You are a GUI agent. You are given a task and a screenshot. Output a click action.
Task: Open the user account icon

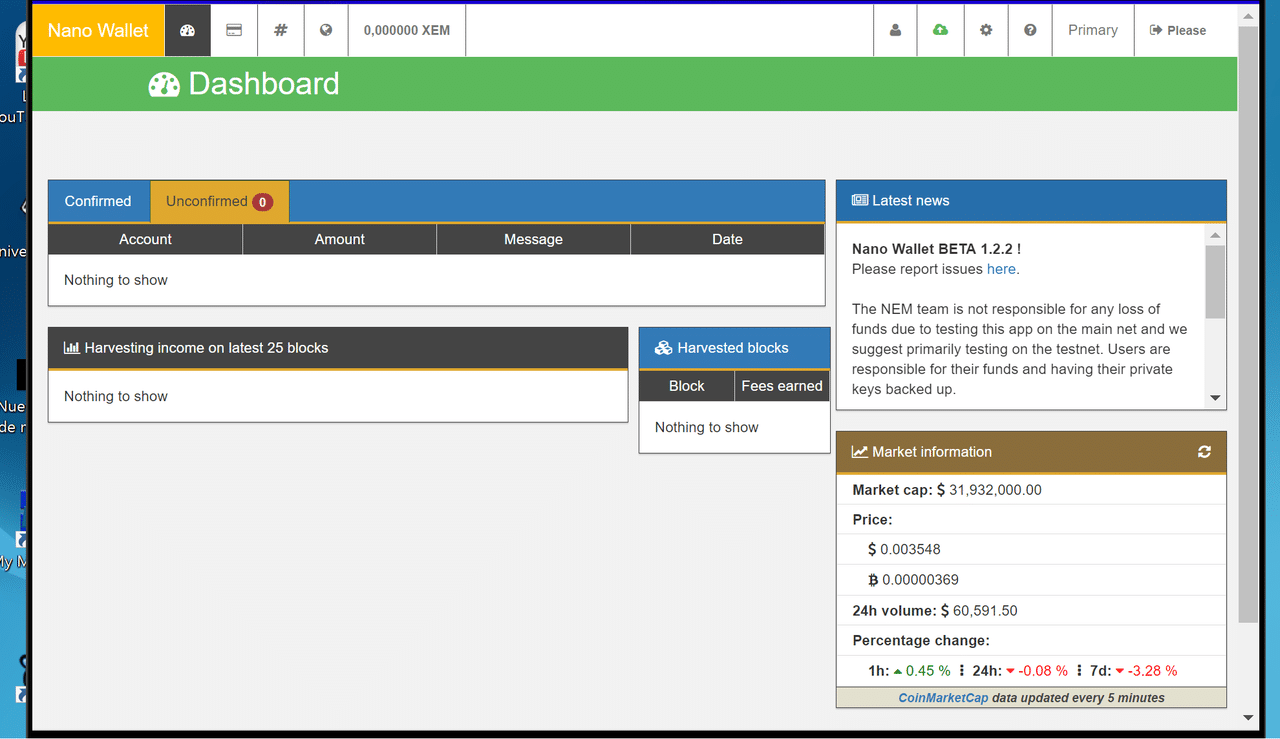pos(895,30)
